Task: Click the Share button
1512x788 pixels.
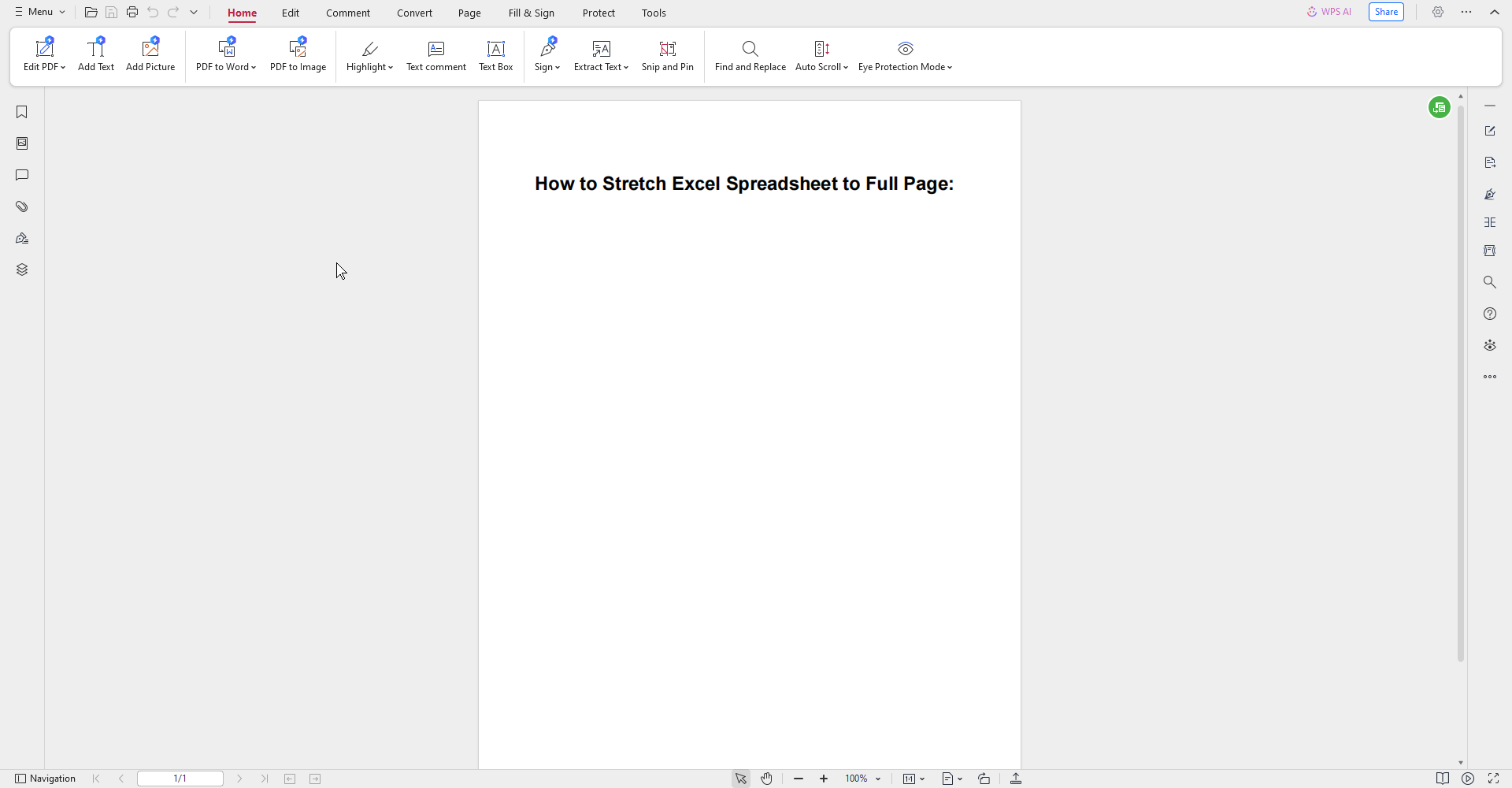Action: [x=1385, y=11]
